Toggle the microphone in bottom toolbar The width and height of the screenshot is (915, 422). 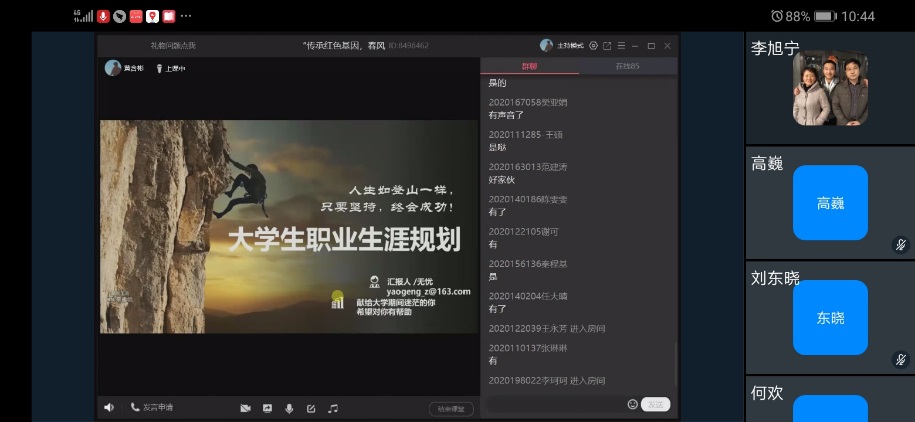289,408
